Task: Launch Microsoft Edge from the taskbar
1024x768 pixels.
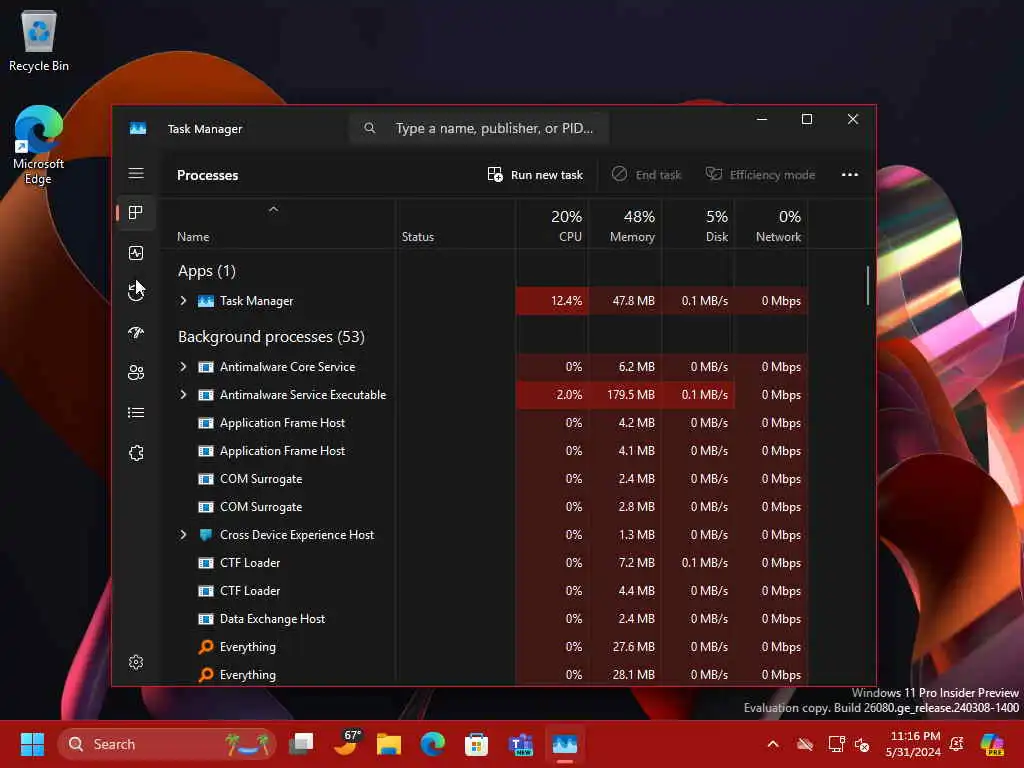Action: click(x=432, y=744)
